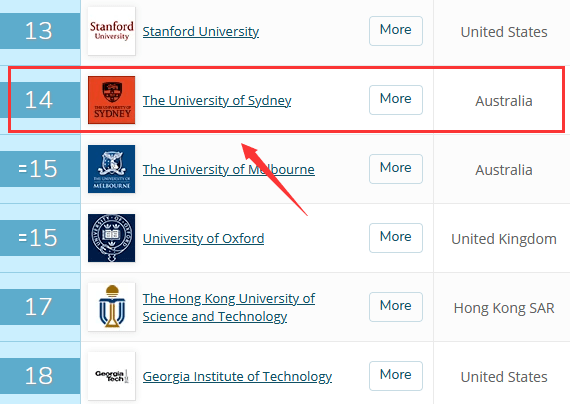Click the University of Oxford crest

click(111, 238)
